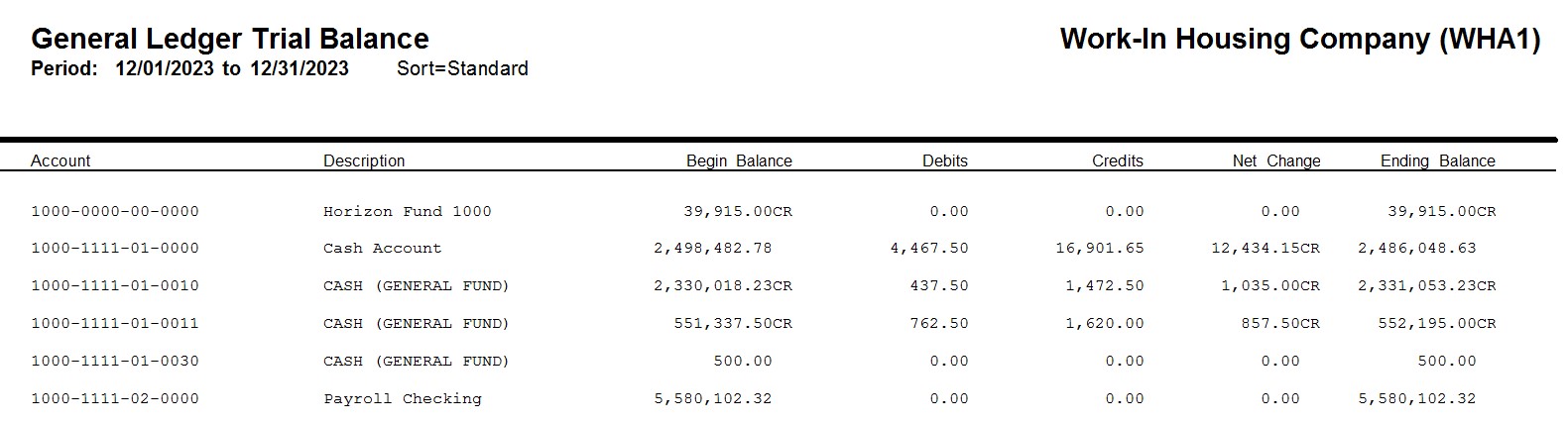
Task: Click the Sort=Standard label
Action: coord(462,68)
